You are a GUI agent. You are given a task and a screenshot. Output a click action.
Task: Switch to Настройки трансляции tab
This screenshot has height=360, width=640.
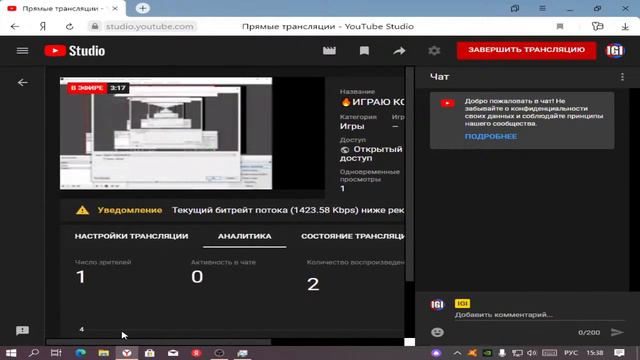[x=131, y=236]
